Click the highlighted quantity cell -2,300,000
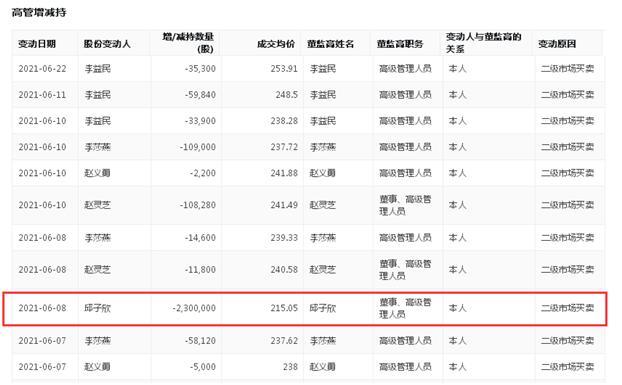The width and height of the screenshot is (622, 385). point(194,308)
